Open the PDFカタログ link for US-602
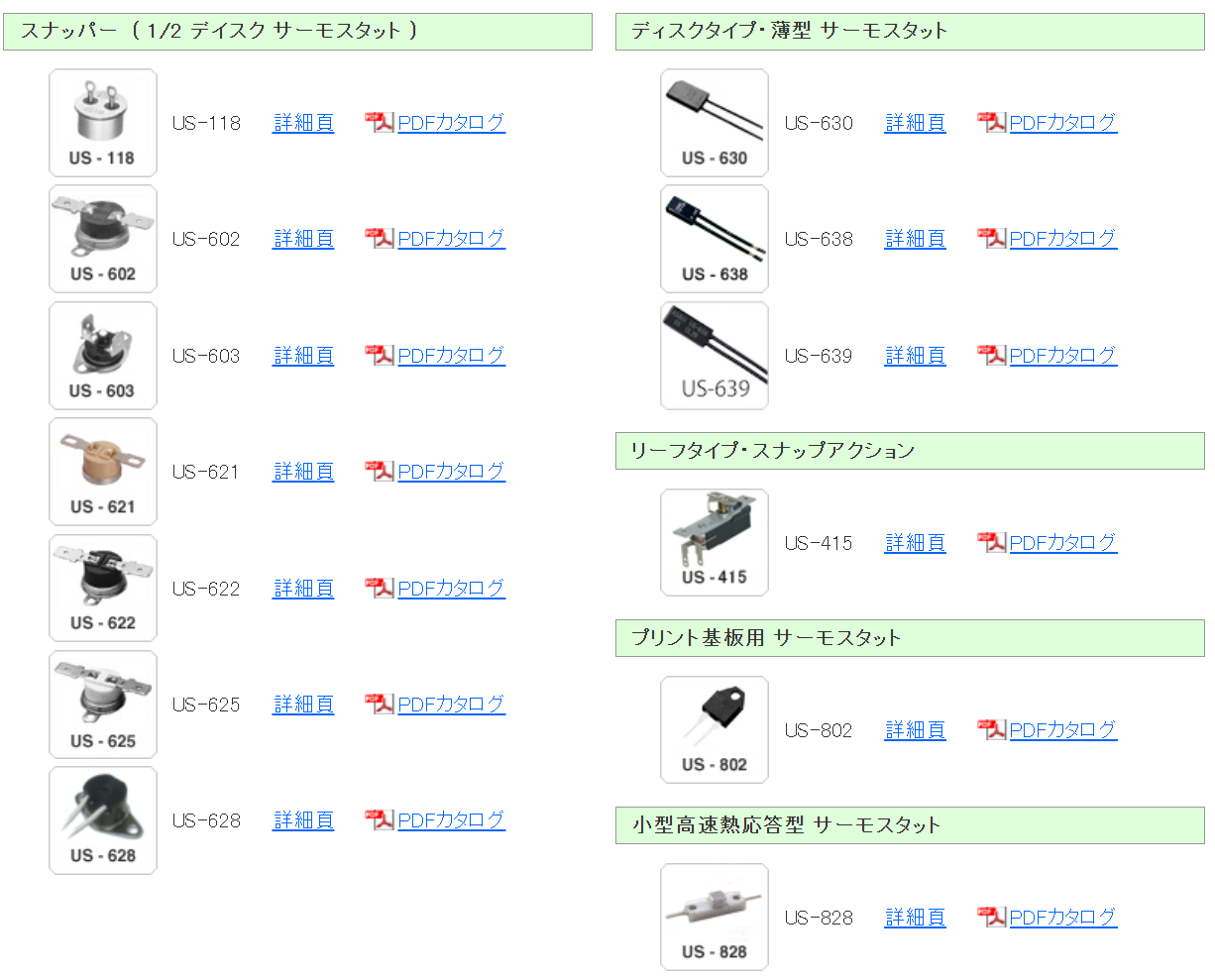 click(452, 239)
